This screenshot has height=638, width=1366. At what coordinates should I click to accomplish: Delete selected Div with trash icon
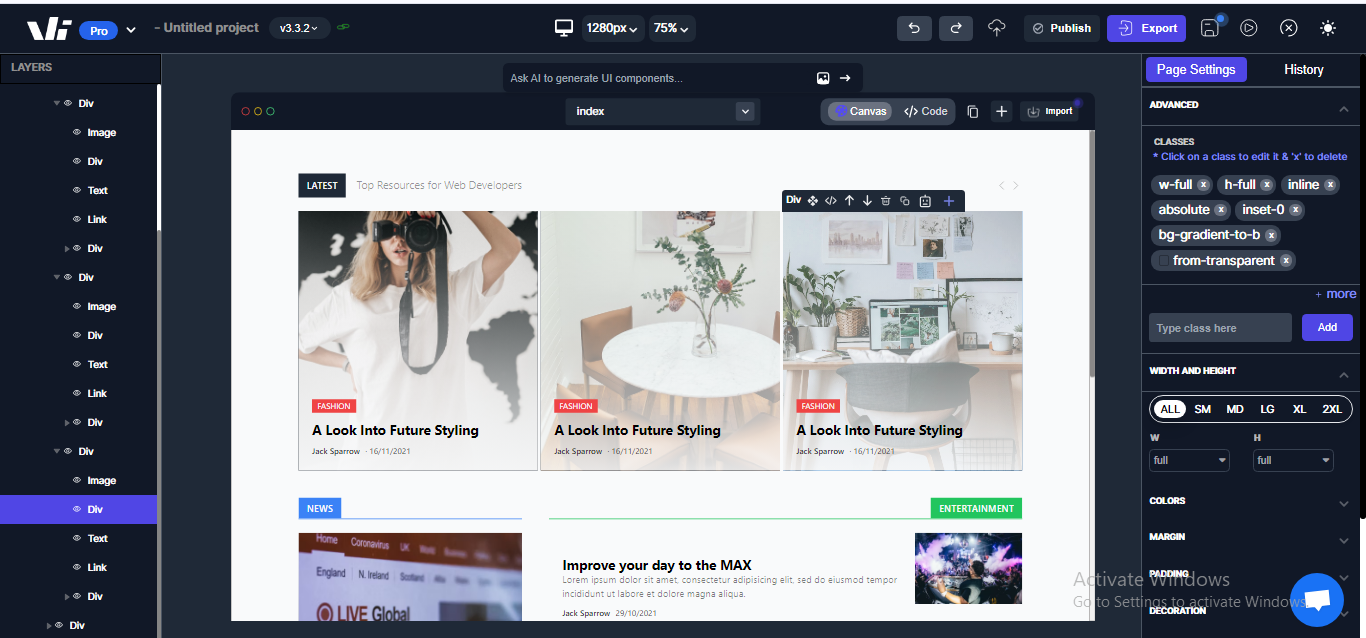(x=886, y=201)
